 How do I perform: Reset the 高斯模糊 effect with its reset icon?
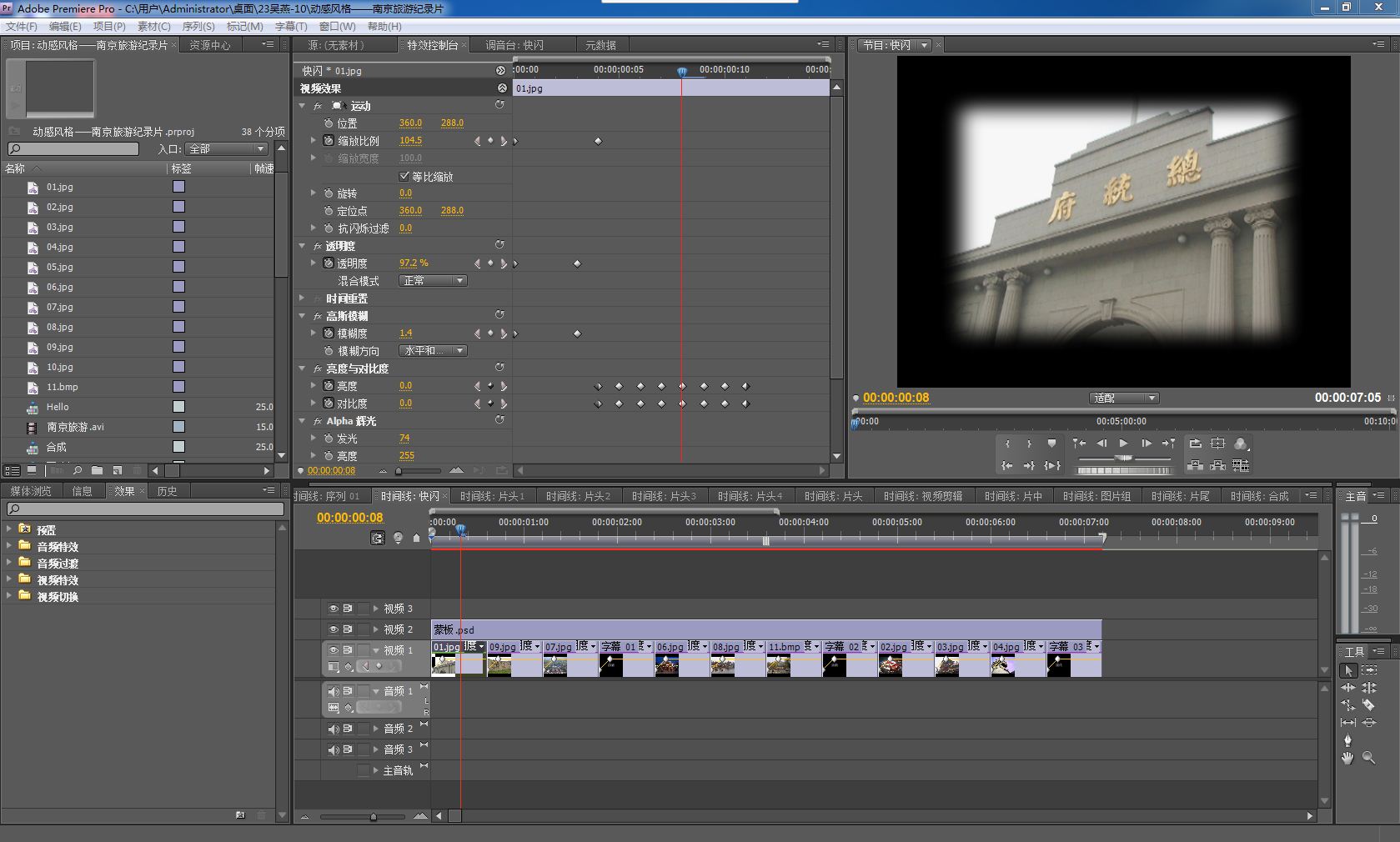click(x=499, y=315)
